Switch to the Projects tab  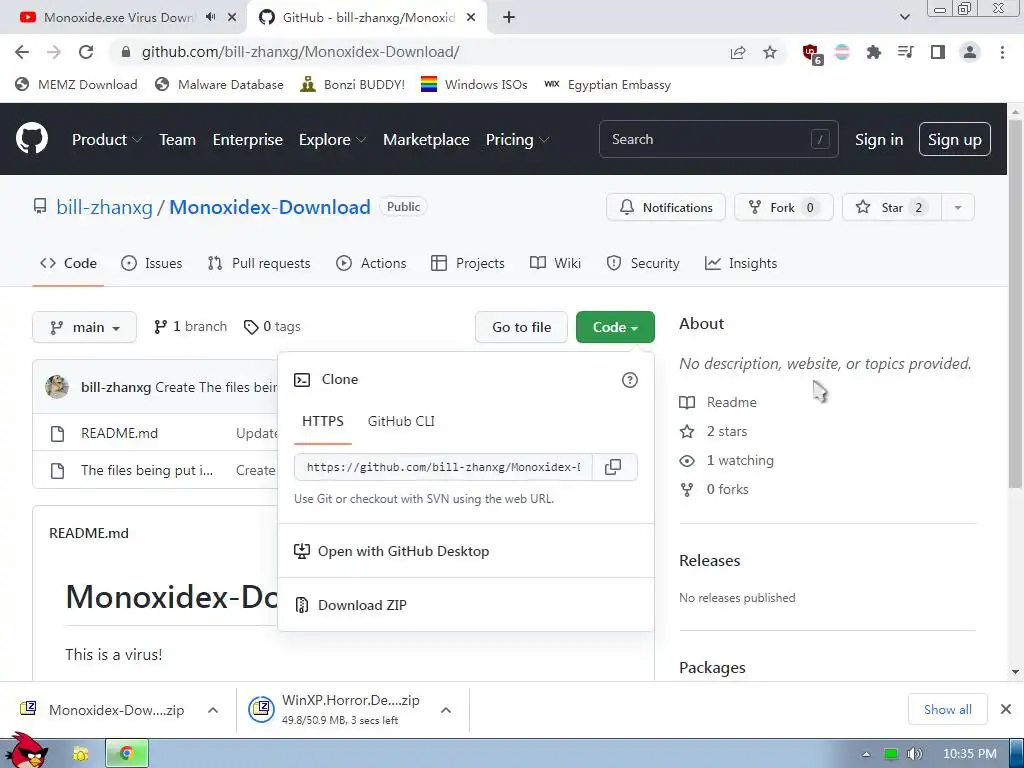tap(468, 263)
